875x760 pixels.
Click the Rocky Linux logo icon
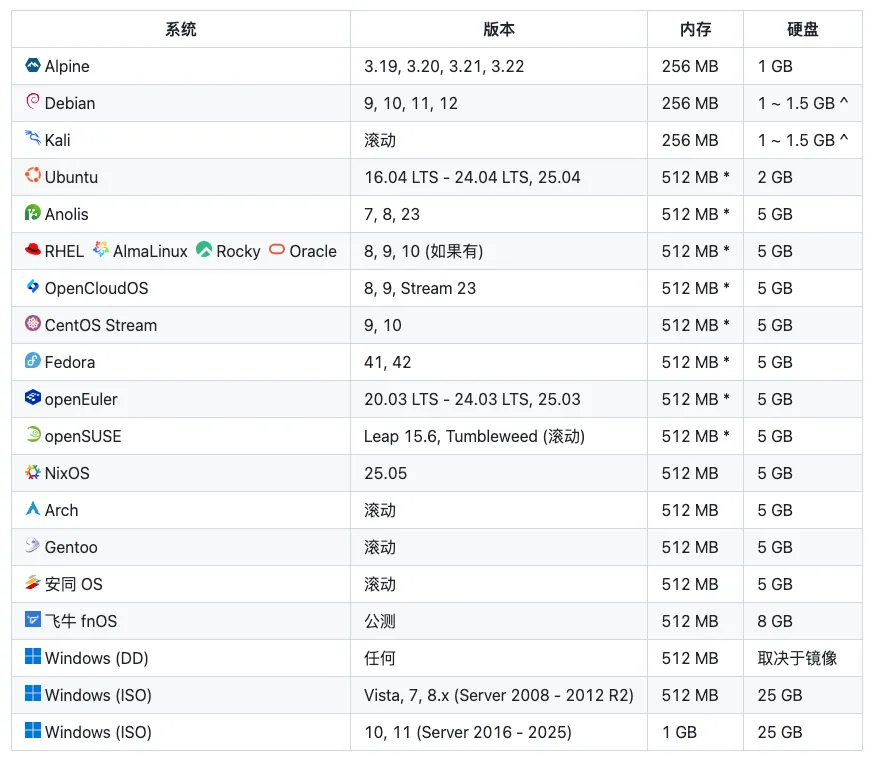(204, 249)
